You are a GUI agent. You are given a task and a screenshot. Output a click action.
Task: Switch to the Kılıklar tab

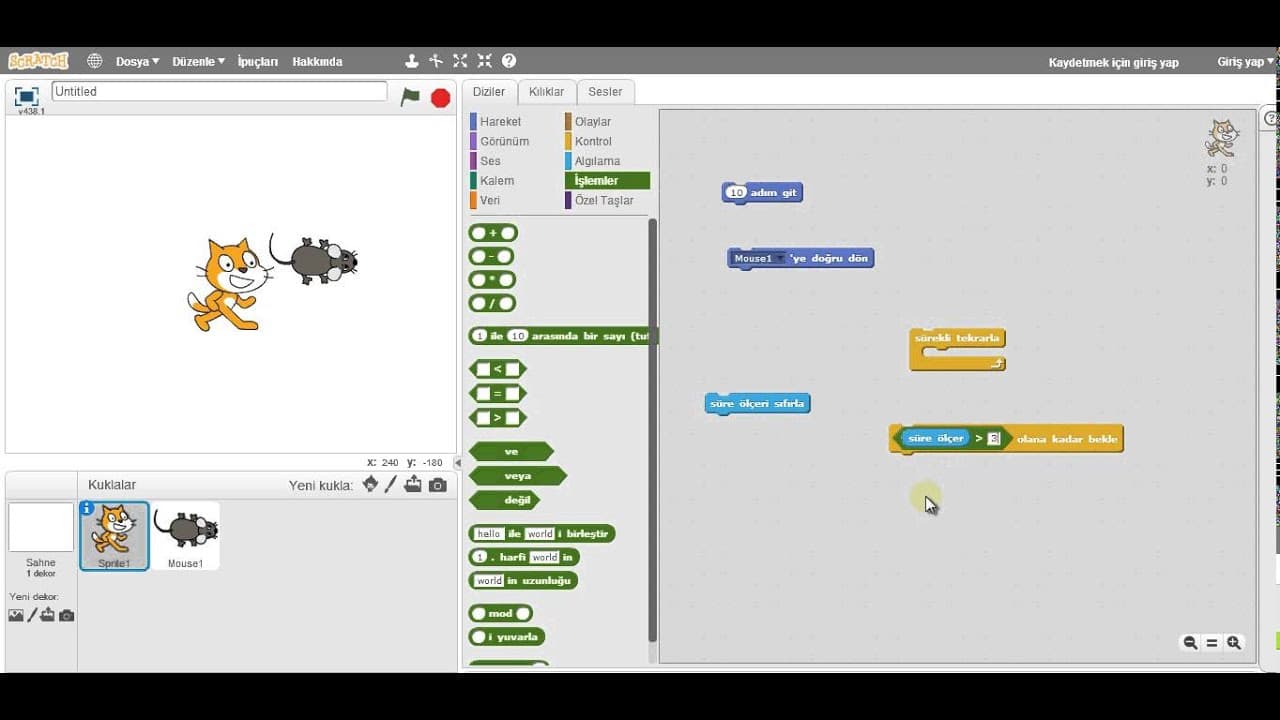pyautogui.click(x=546, y=92)
